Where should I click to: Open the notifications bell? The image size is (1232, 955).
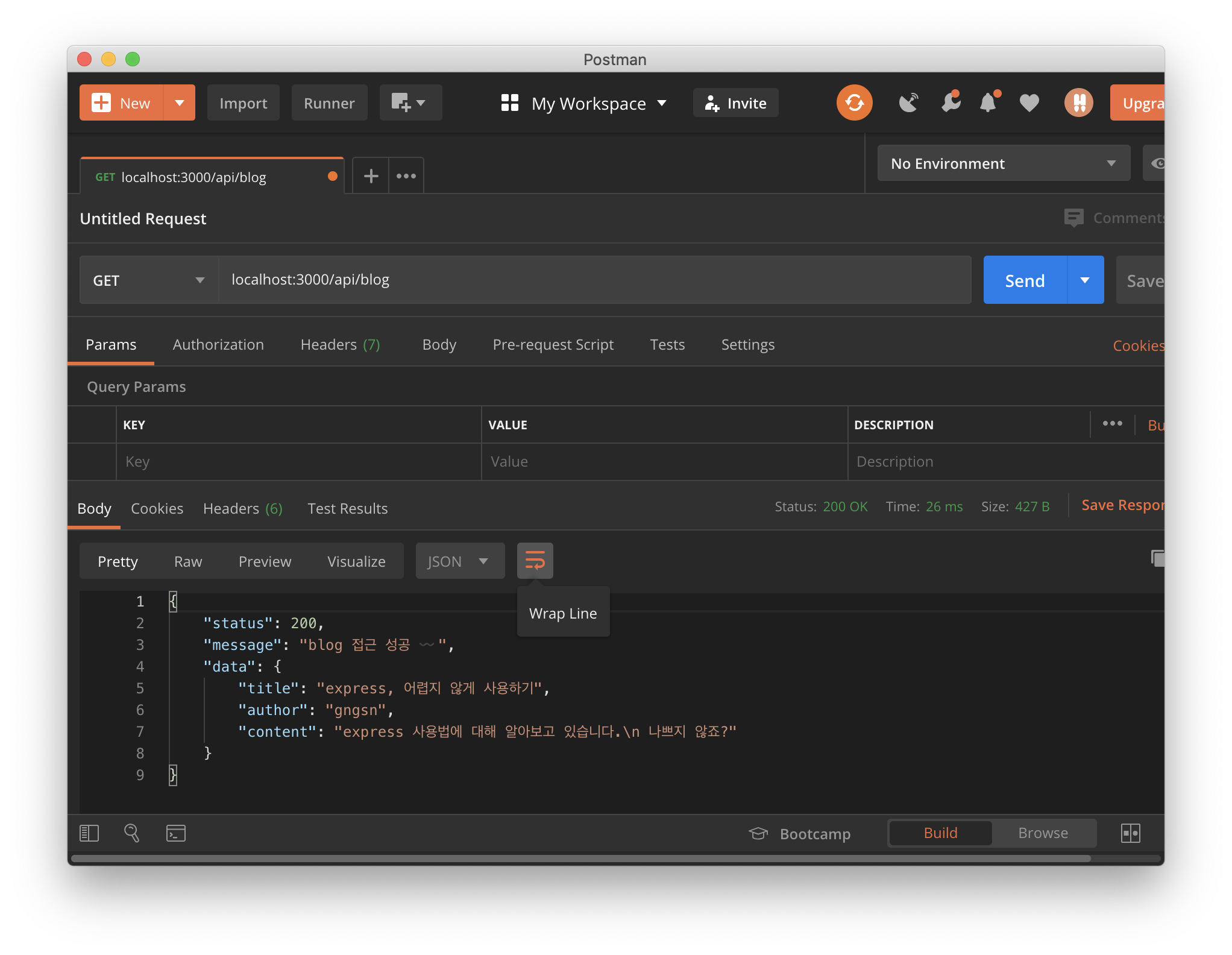click(x=988, y=103)
